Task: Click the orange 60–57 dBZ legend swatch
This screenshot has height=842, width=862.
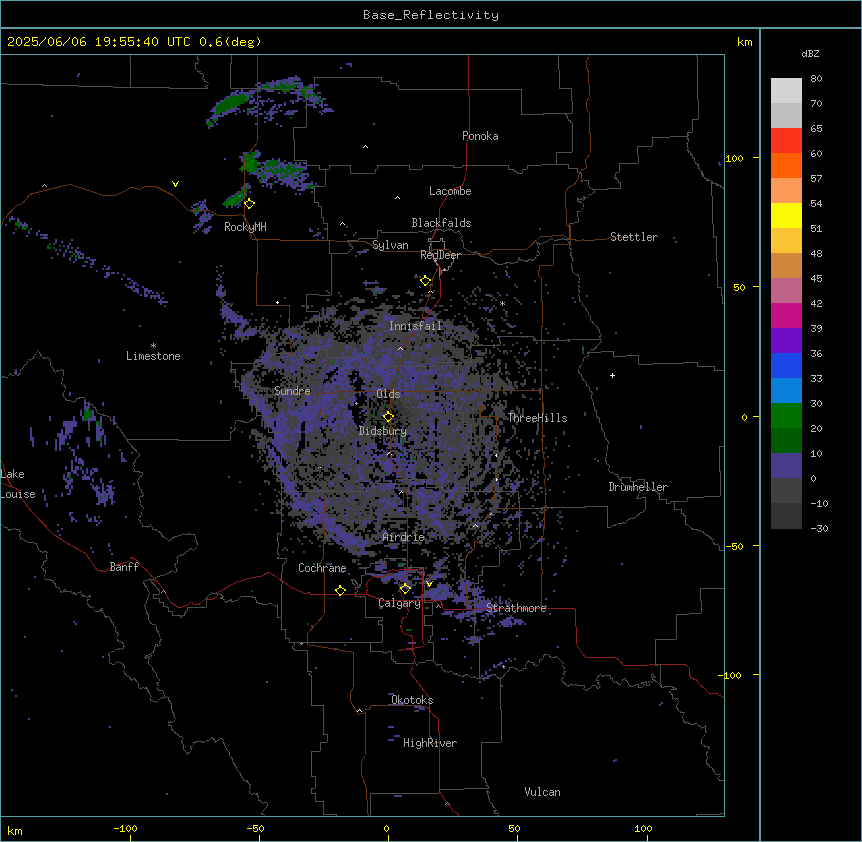Action: 786,165
